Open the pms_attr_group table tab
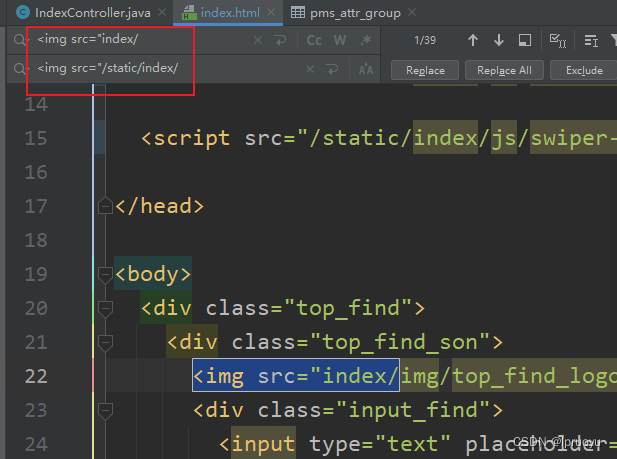The width and height of the screenshot is (617, 459). click(355, 13)
